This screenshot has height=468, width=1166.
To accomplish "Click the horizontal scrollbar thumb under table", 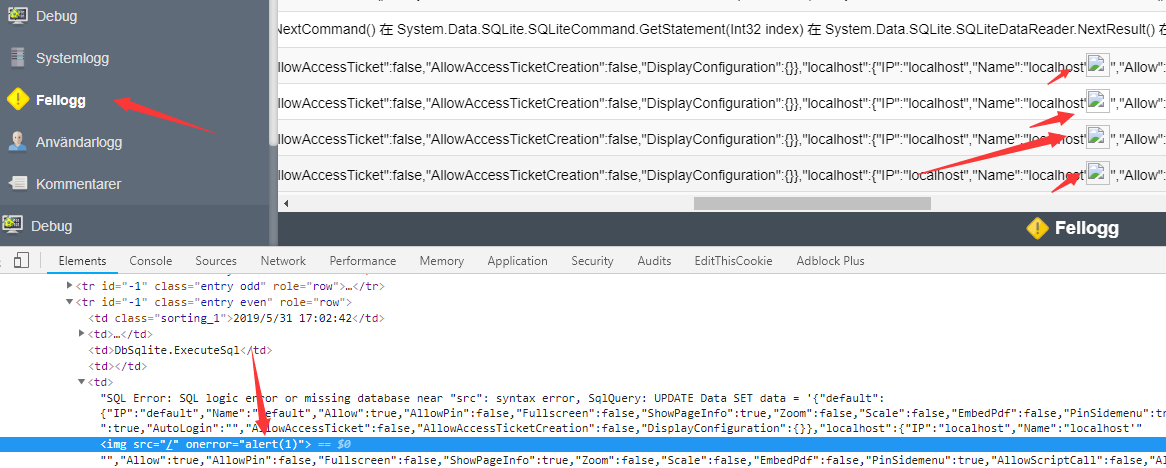I will pyautogui.click(x=812, y=204).
